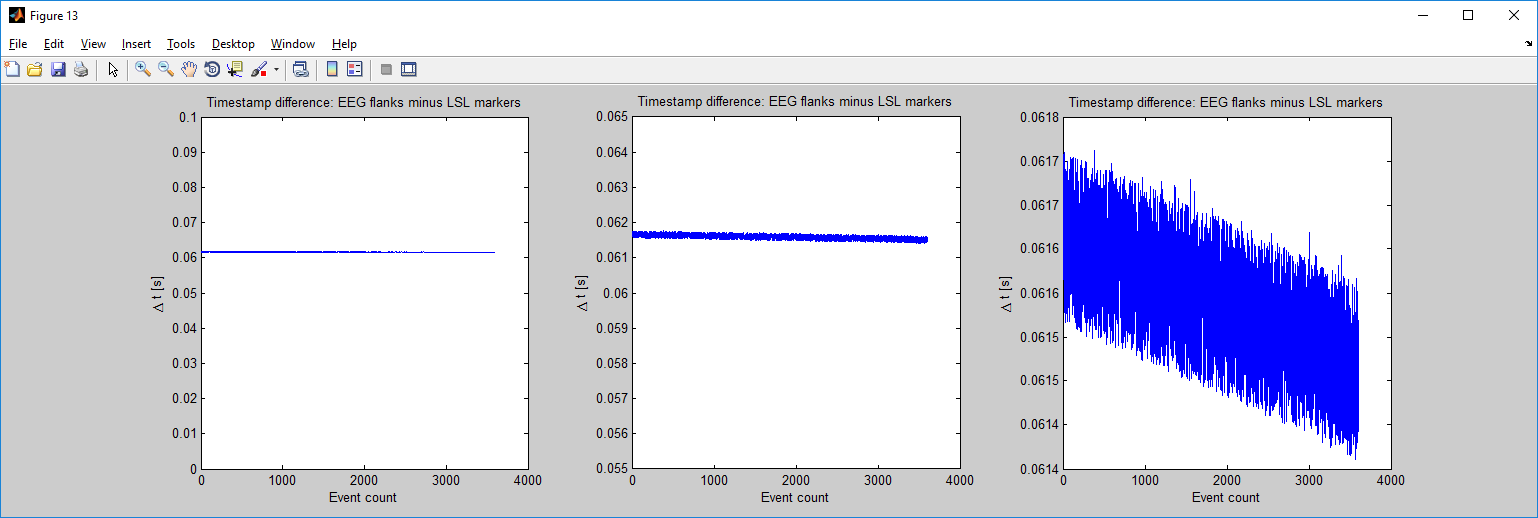The image size is (1538, 518).
Task: Toggle the Brush data tool
Action: [x=259, y=69]
